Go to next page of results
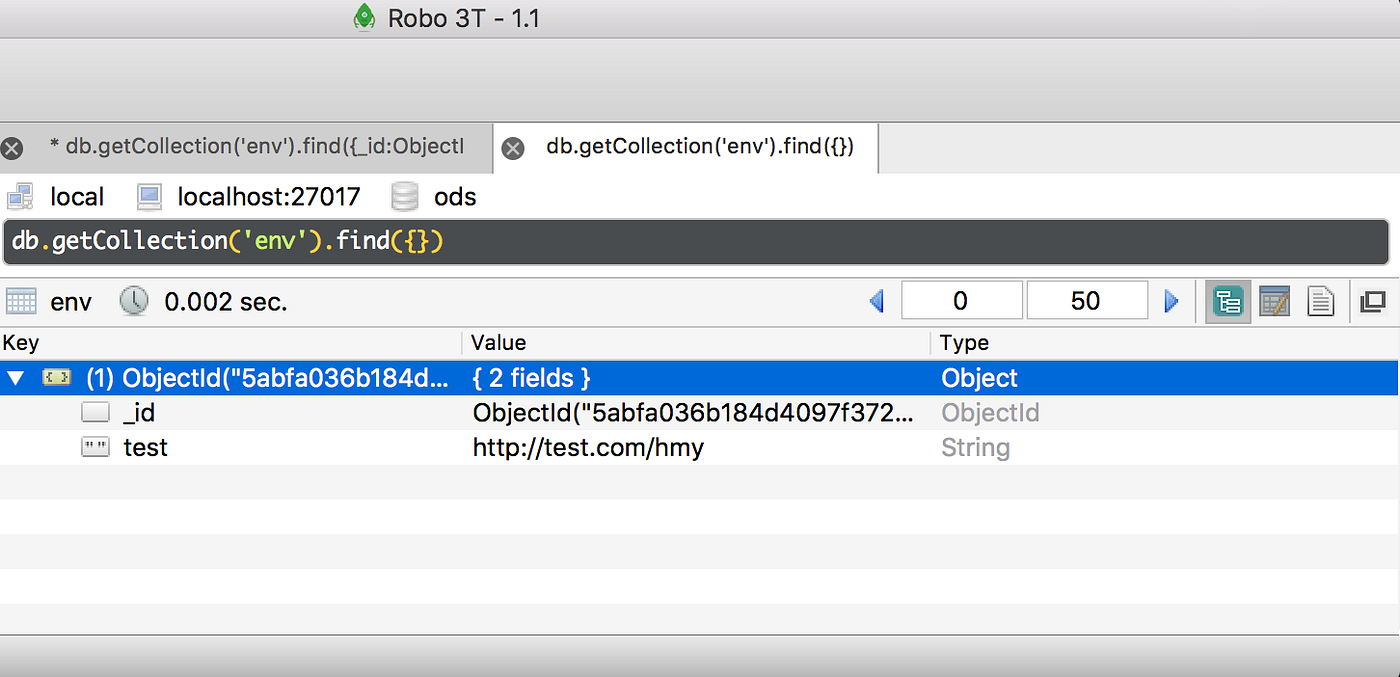This screenshot has width=1400, height=677. pos(1172,301)
